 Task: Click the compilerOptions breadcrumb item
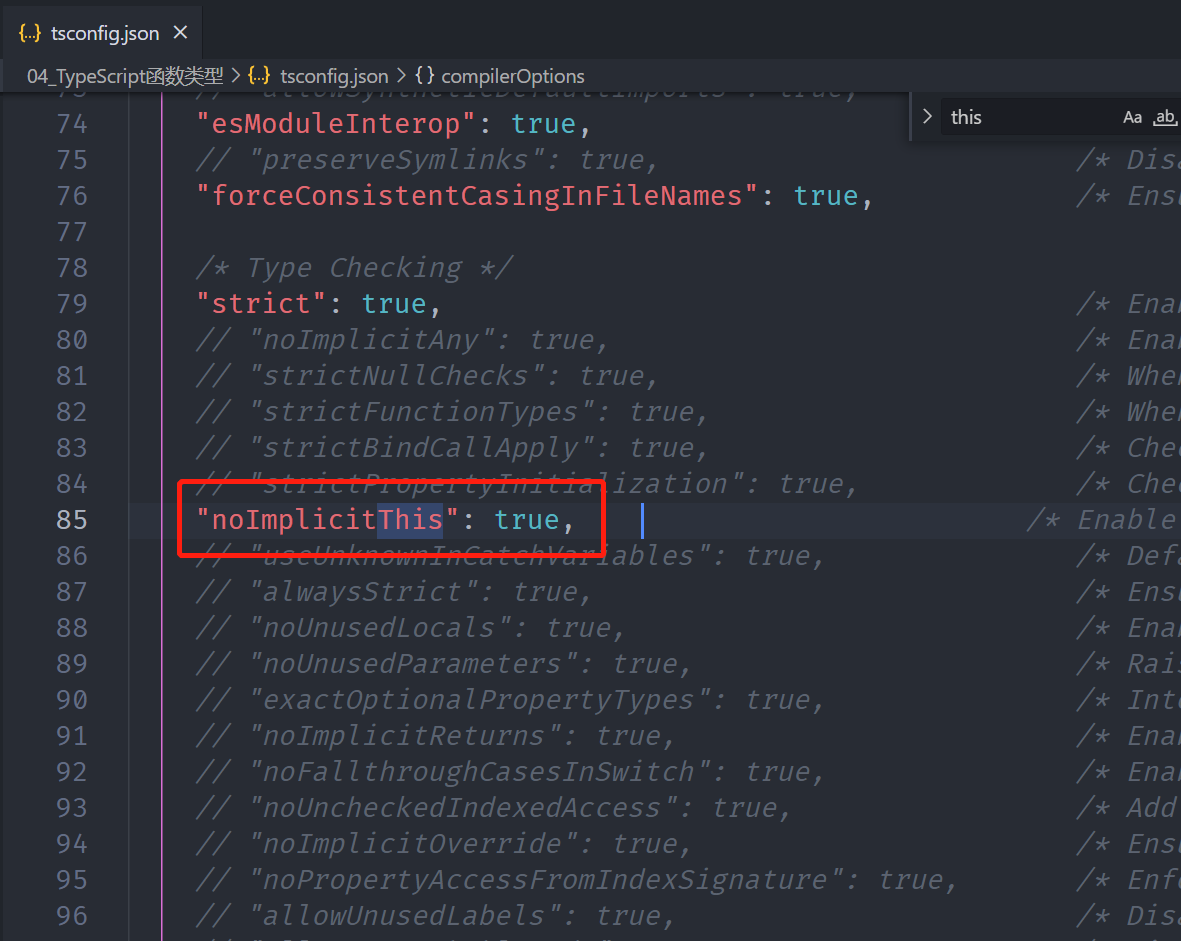point(512,76)
